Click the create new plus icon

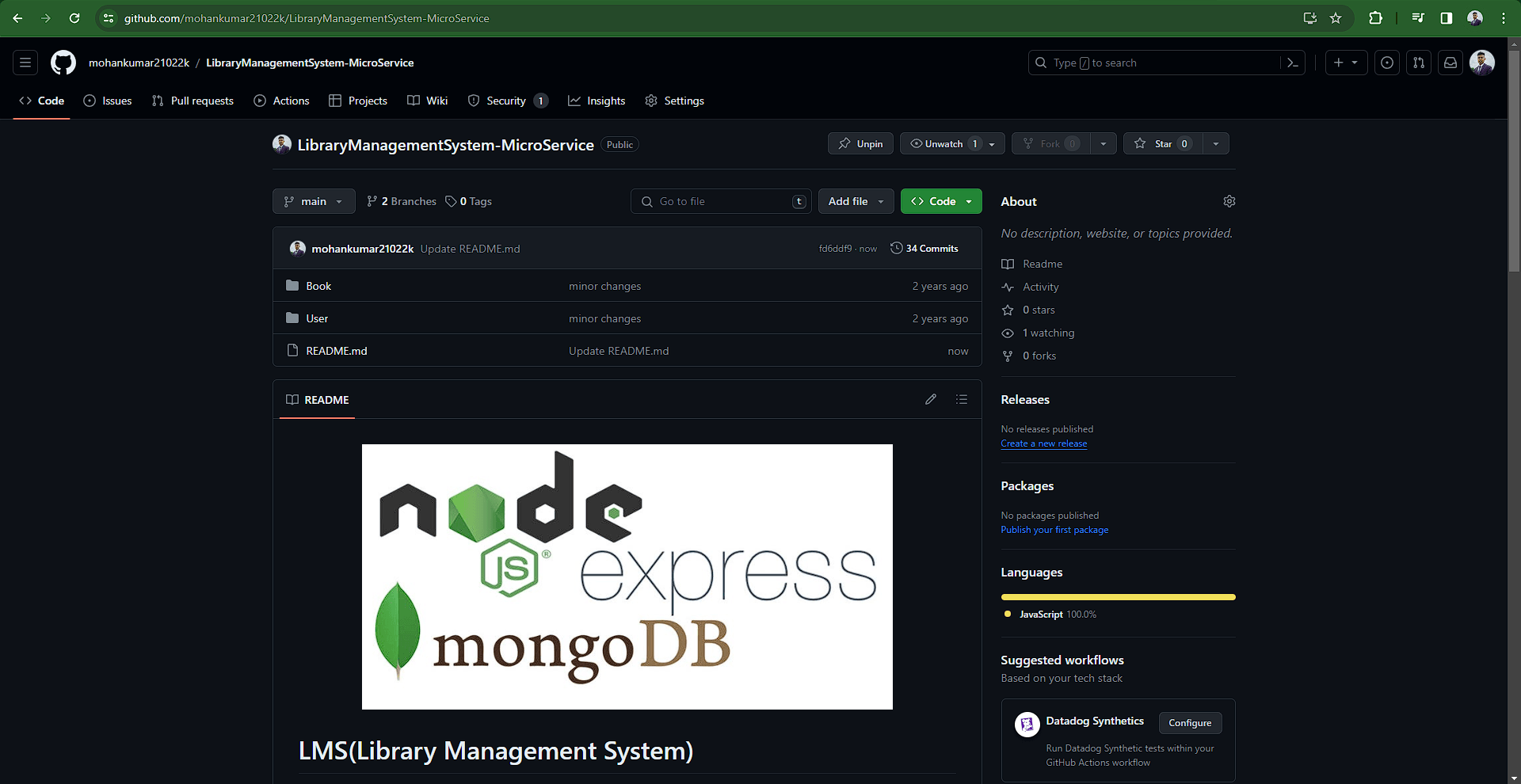(1338, 63)
